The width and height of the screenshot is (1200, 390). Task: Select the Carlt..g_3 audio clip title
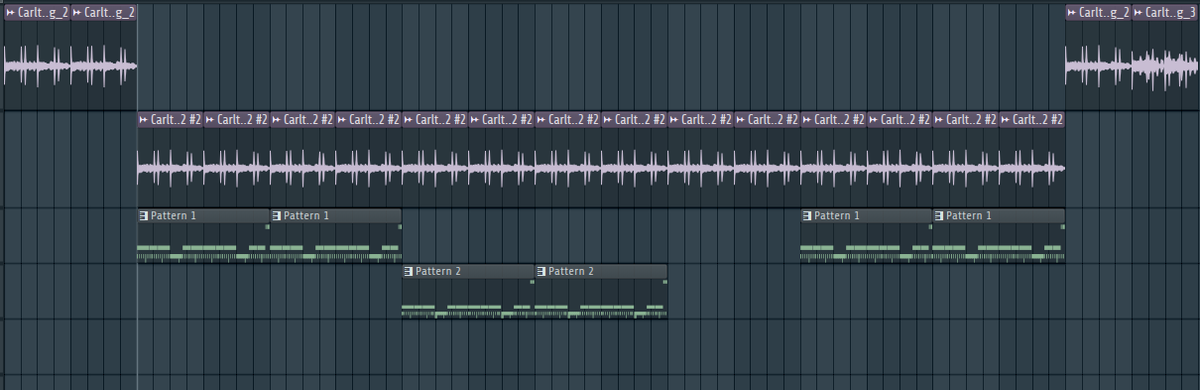click(1170, 13)
